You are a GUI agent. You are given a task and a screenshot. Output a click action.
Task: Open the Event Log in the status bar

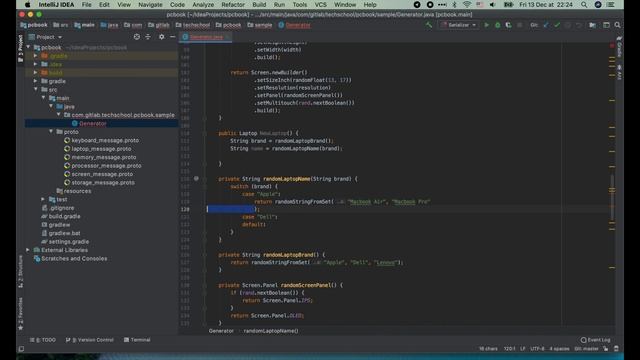[x=596, y=340]
